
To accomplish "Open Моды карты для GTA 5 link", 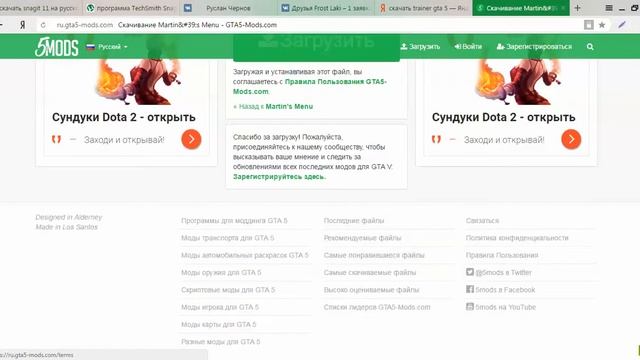I will pos(219,324).
